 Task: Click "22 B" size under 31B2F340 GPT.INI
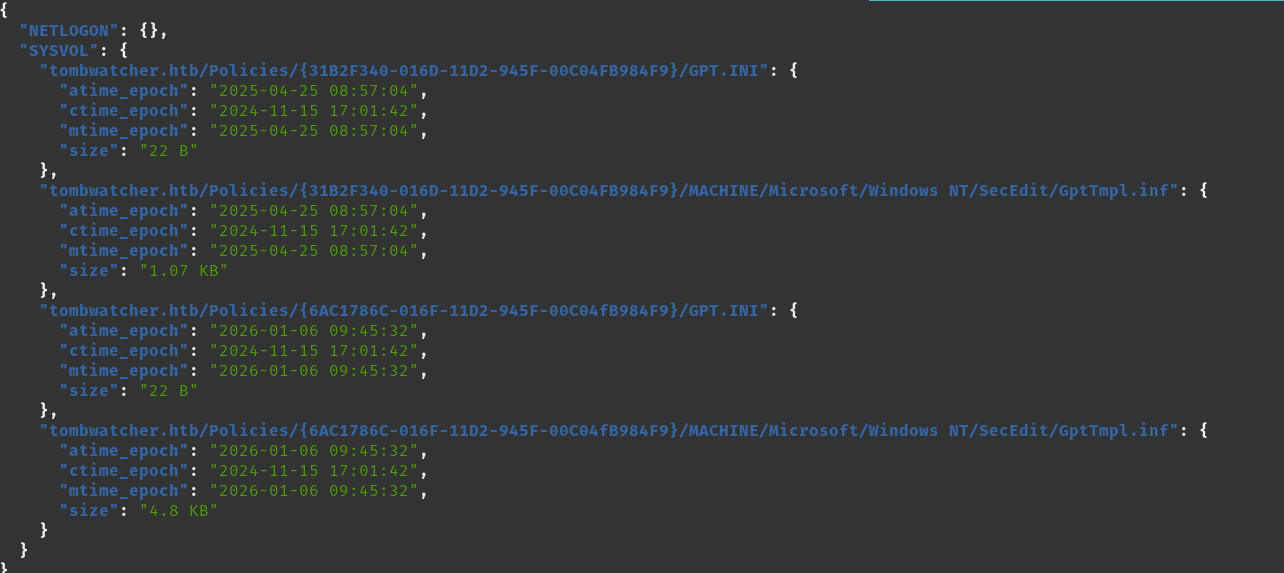[x=168, y=151]
